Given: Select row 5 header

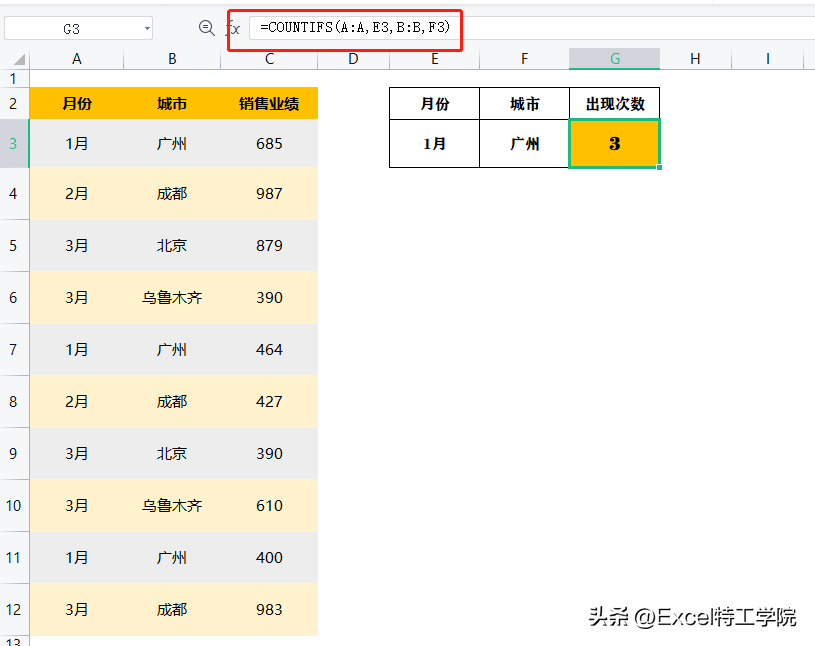Looking at the screenshot, I should [x=14, y=245].
